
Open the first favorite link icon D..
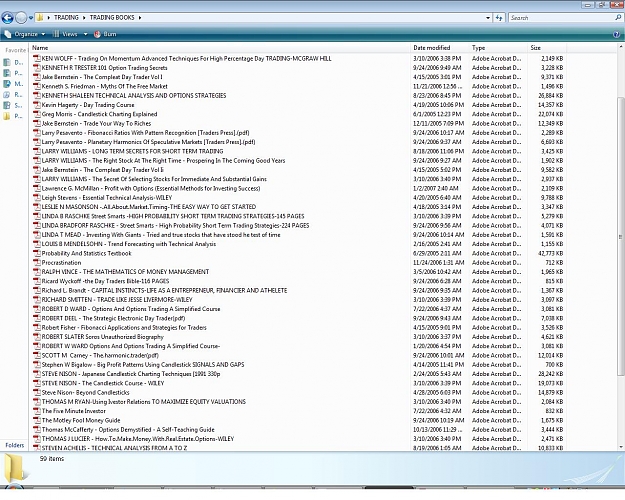(x=7, y=63)
